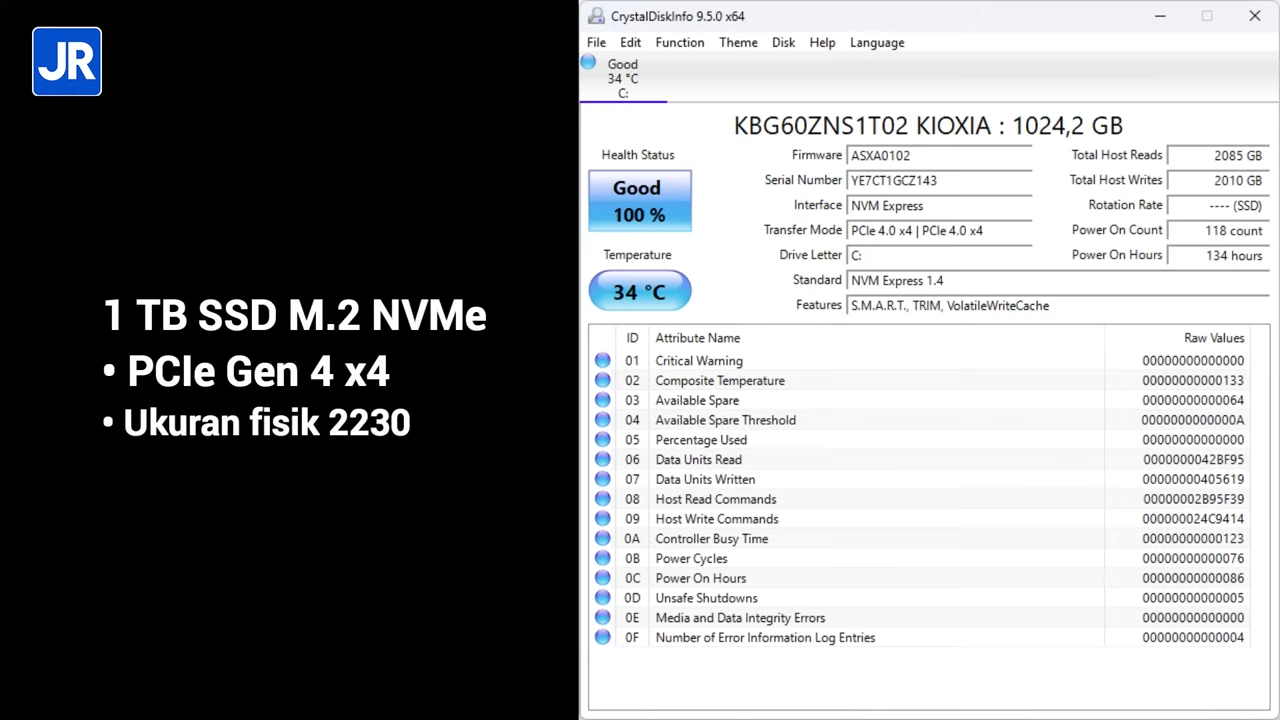The image size is (1280, 720).
Task: Click raw value 00000000000076
Action: click(x=1193, y=559)
